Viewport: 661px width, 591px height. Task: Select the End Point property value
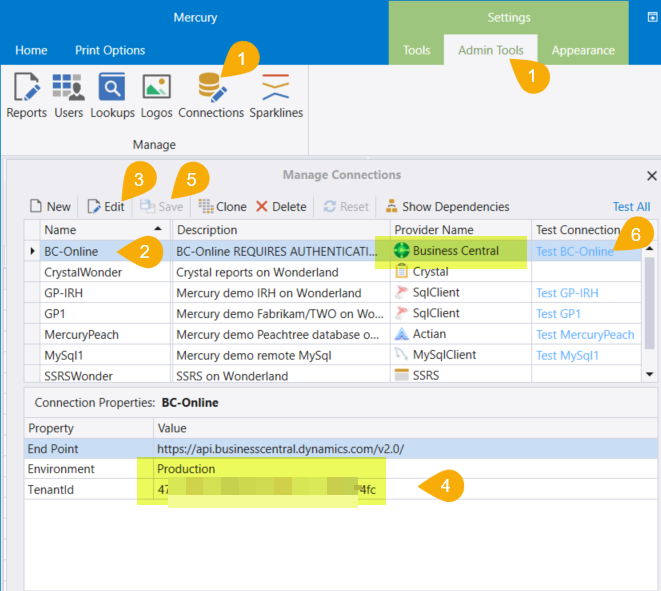tap(405, 449)
